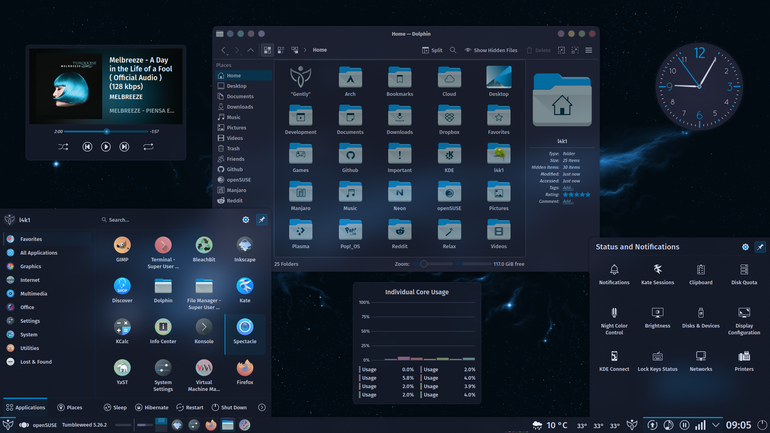The height and width of the screenshot is (433, 770).
Task: Open the Firefox icon in the taskbar
Action: click(211, 425)
